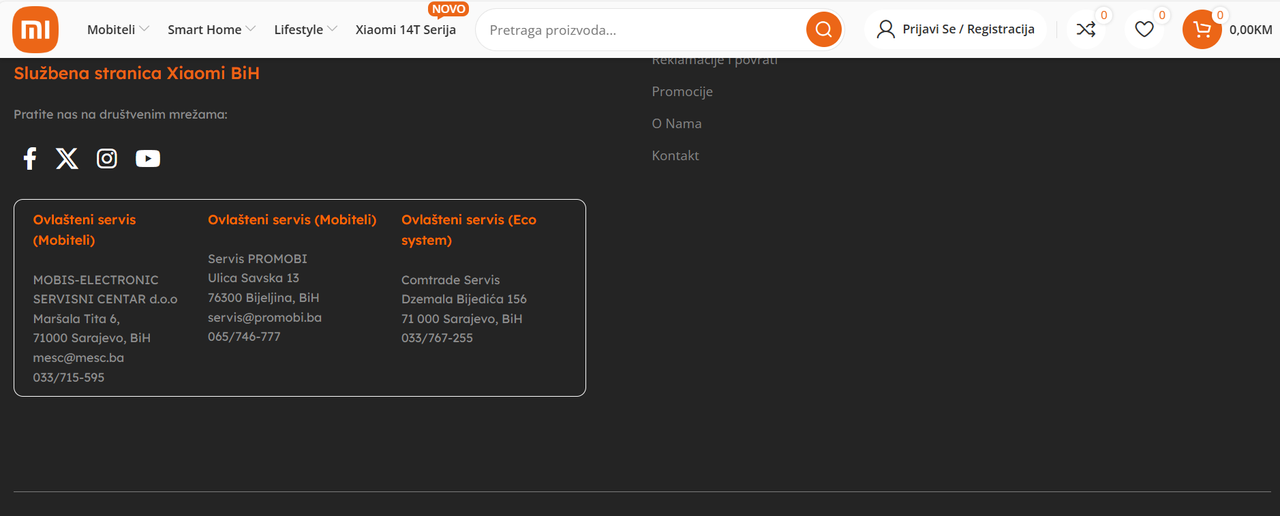The height and width of the screenshot is (516, 1280).
Task: Click the servis@promobi.ba email address
Action: coord(265,317)
